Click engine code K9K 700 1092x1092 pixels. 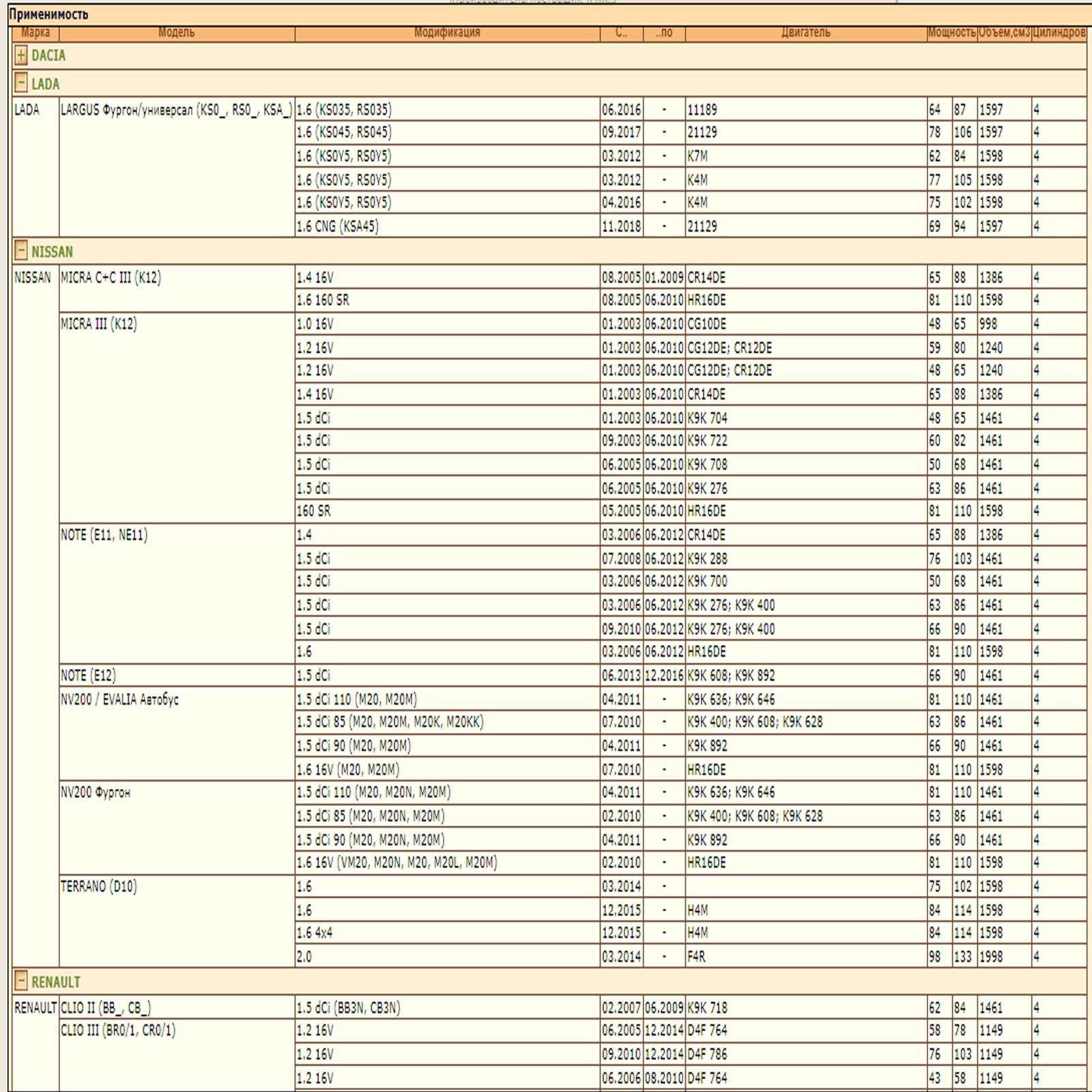tap(707, 581)
